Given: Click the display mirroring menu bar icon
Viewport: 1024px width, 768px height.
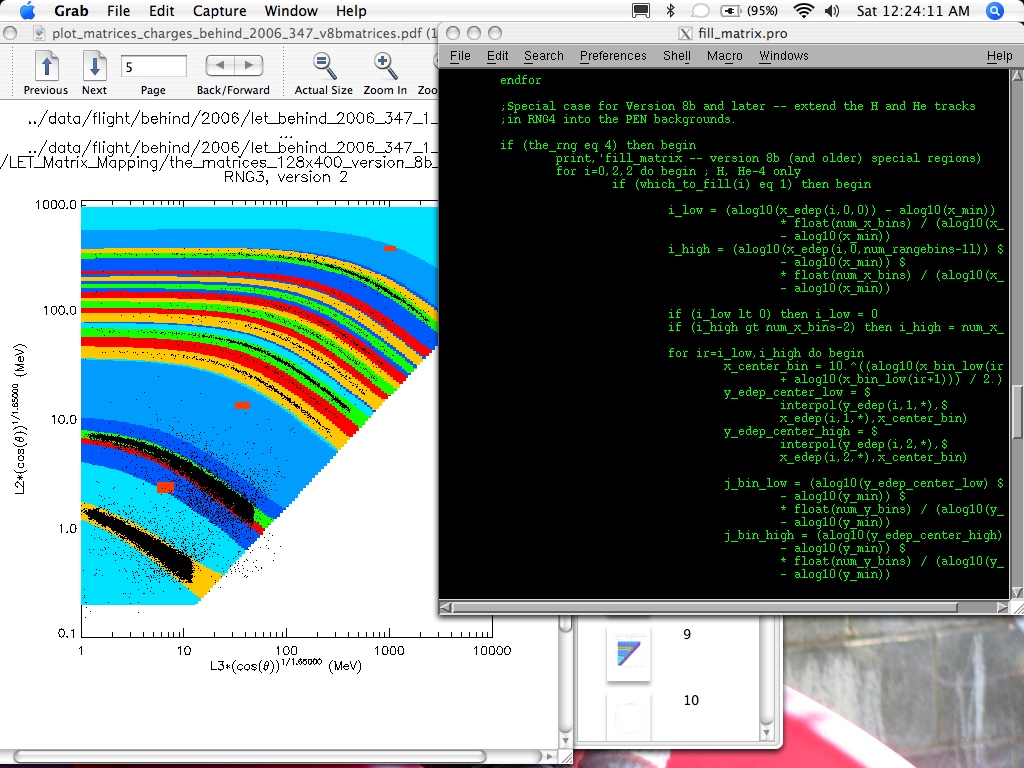Looking at the screenshot, I should 641,10.
